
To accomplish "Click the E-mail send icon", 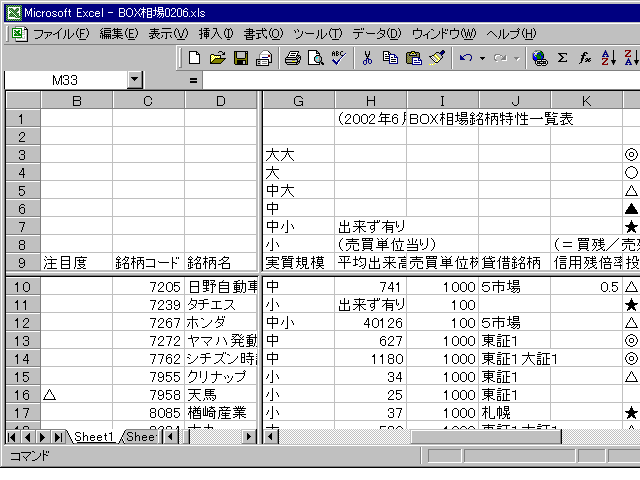I will [x=264, y=58].
